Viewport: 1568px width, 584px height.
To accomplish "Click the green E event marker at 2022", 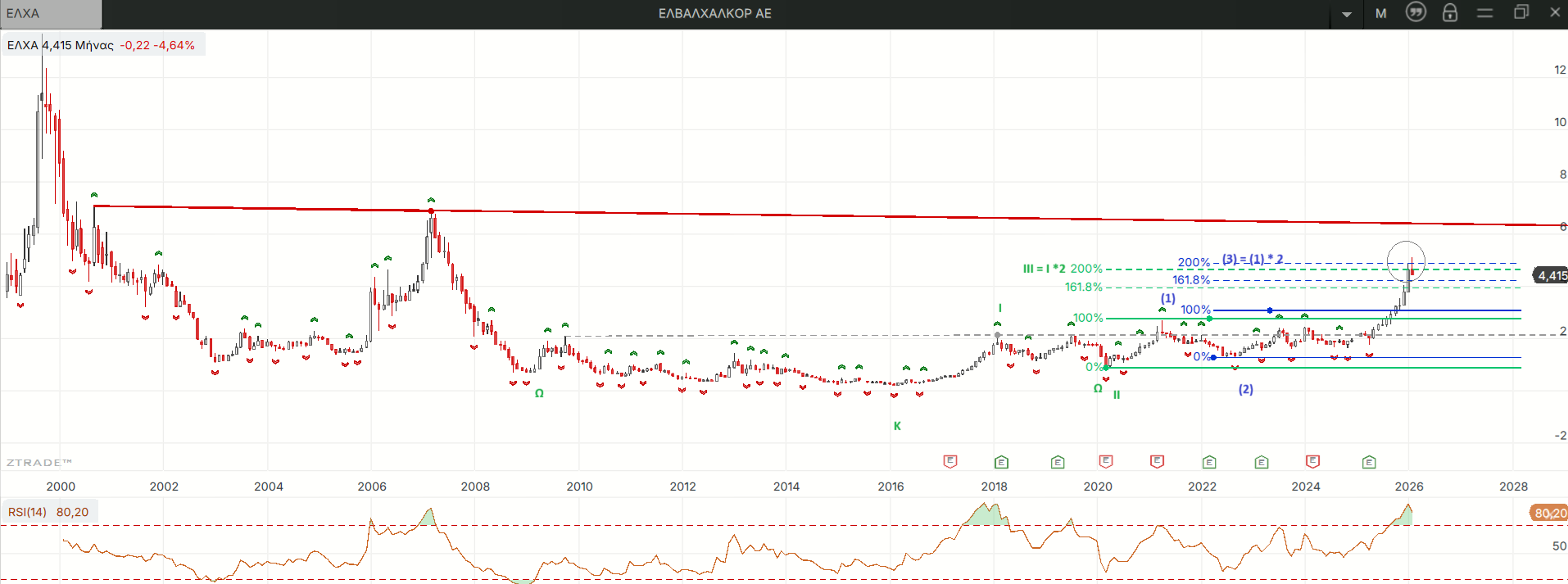I will coord(1209,462).
